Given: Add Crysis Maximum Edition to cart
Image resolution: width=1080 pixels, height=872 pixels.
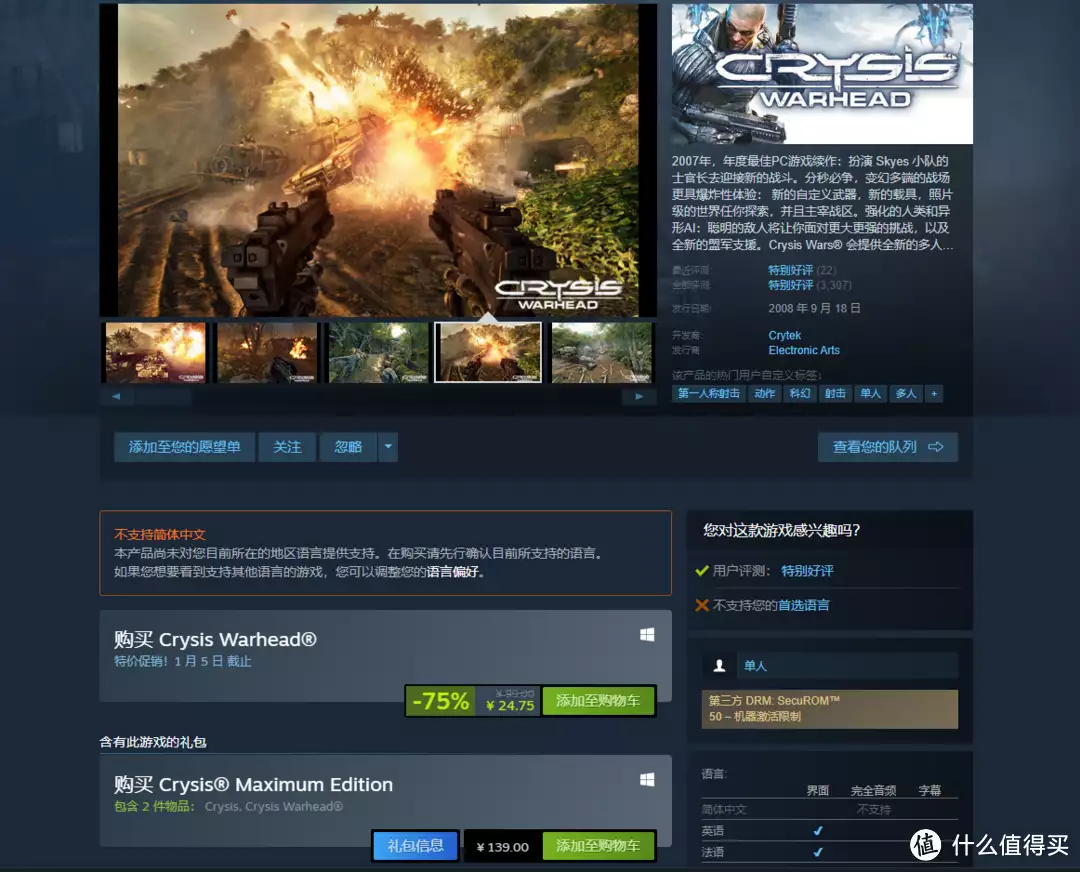Looking at the screenshot, I should (x=598, y=846).
